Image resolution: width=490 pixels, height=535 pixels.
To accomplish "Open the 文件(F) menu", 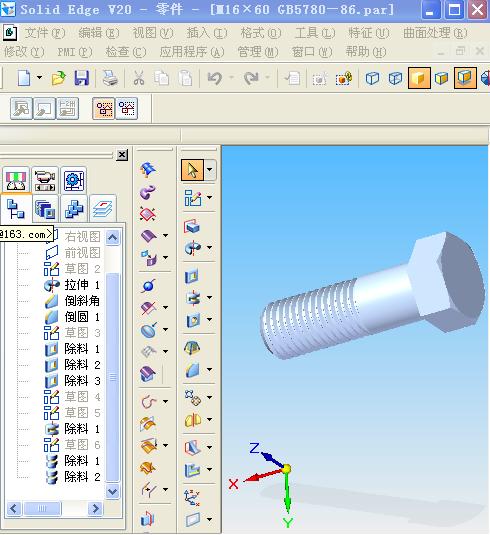I will (45, 33).
